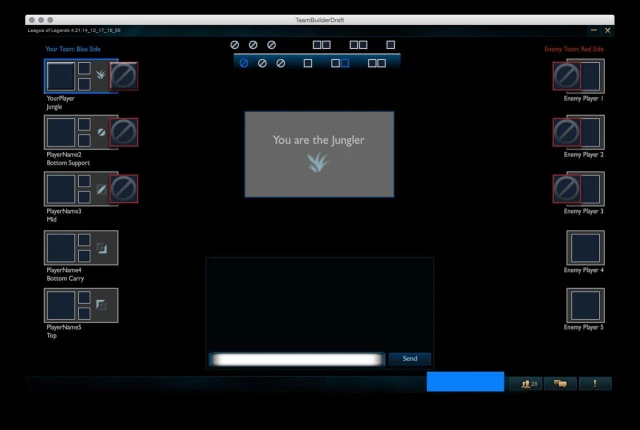The image size is (640, 430).
Task: Open the friends list icon in the bottom bar
Action: 526,383
